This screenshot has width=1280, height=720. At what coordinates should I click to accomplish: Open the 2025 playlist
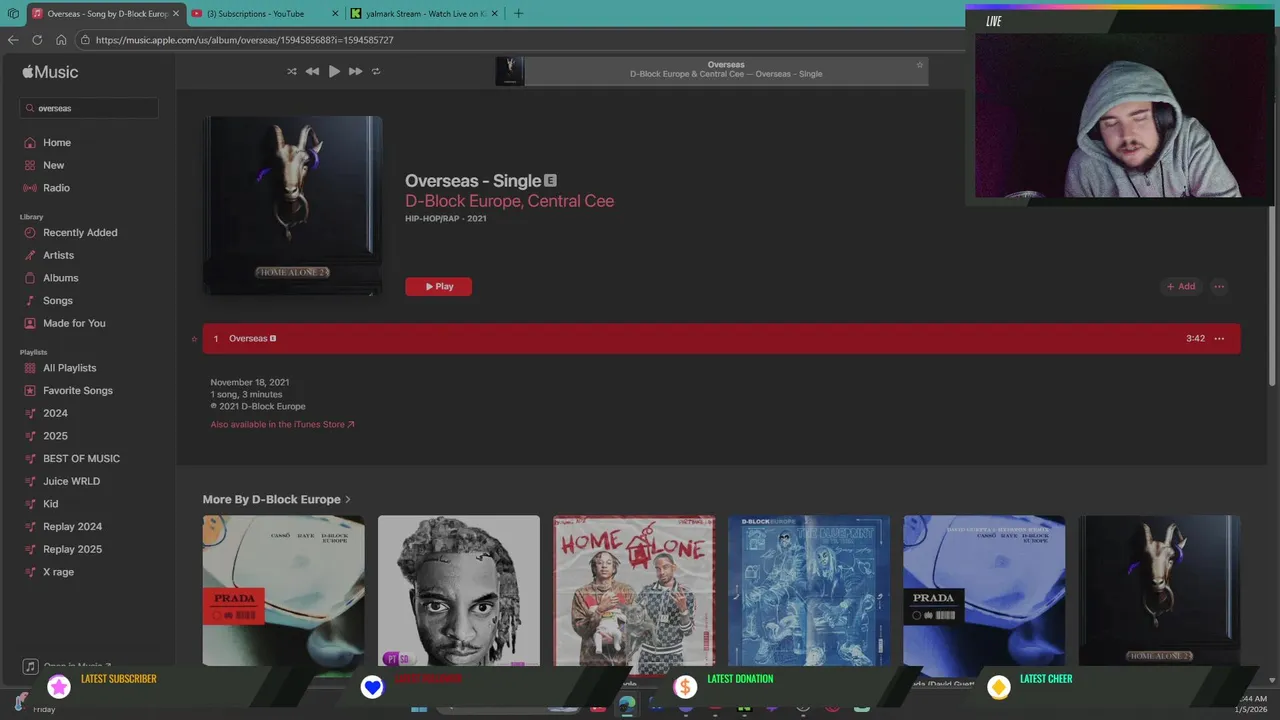55,436
